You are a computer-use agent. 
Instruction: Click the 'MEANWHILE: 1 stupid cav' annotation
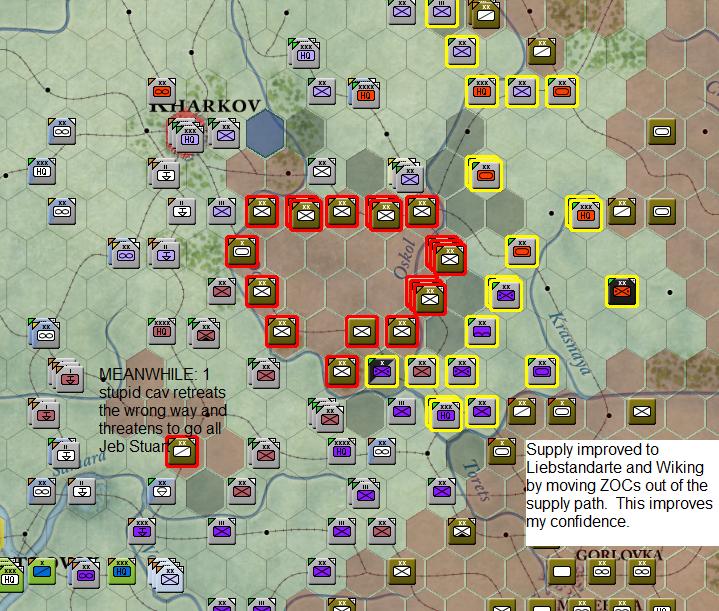[162, 410]
